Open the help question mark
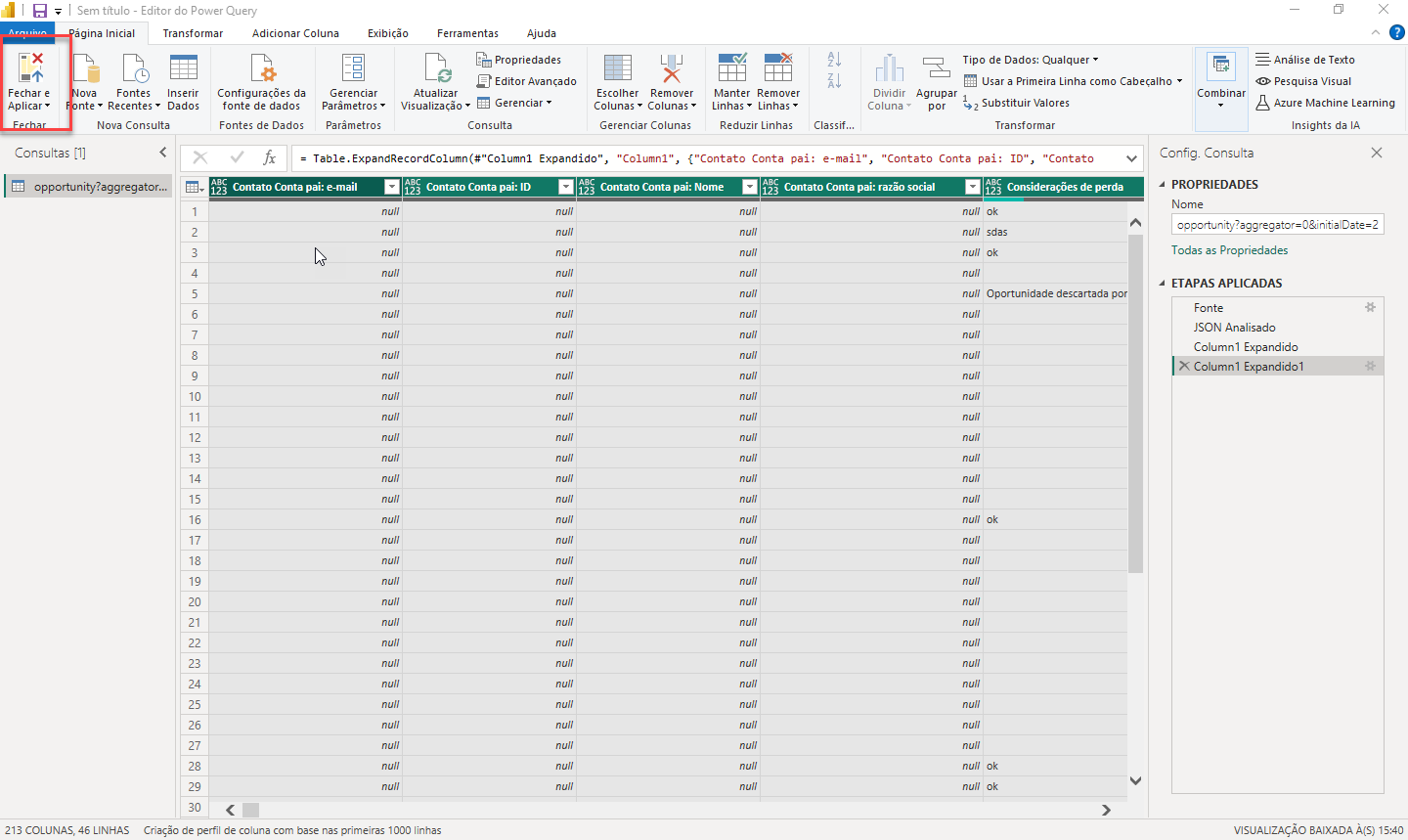The width and height of the screenshot is (1408, 840). point(1396,32)
